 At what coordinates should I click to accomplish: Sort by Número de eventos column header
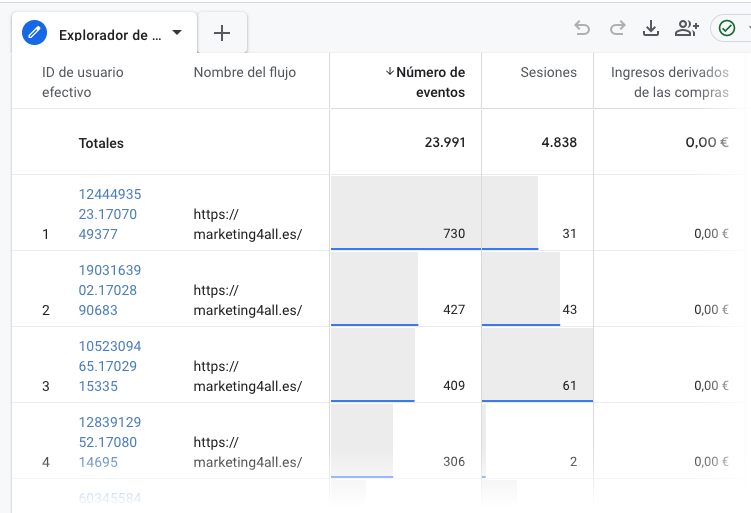[430, 82]
